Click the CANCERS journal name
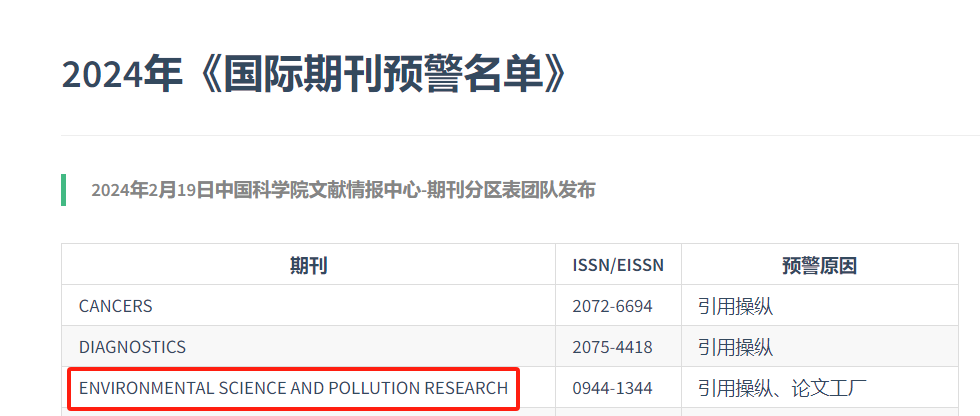The width and height of the screenshot is (980, 416). [116, 306]
